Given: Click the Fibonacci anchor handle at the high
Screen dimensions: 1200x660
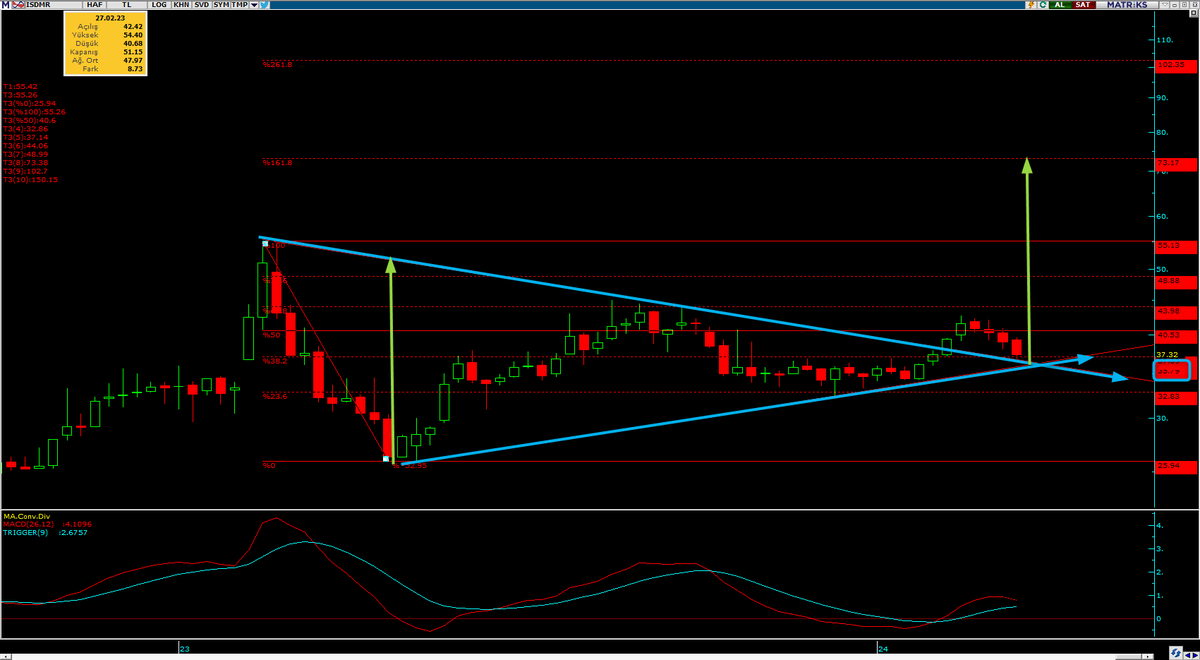Looking at the screenshot, I should [264, 243].
